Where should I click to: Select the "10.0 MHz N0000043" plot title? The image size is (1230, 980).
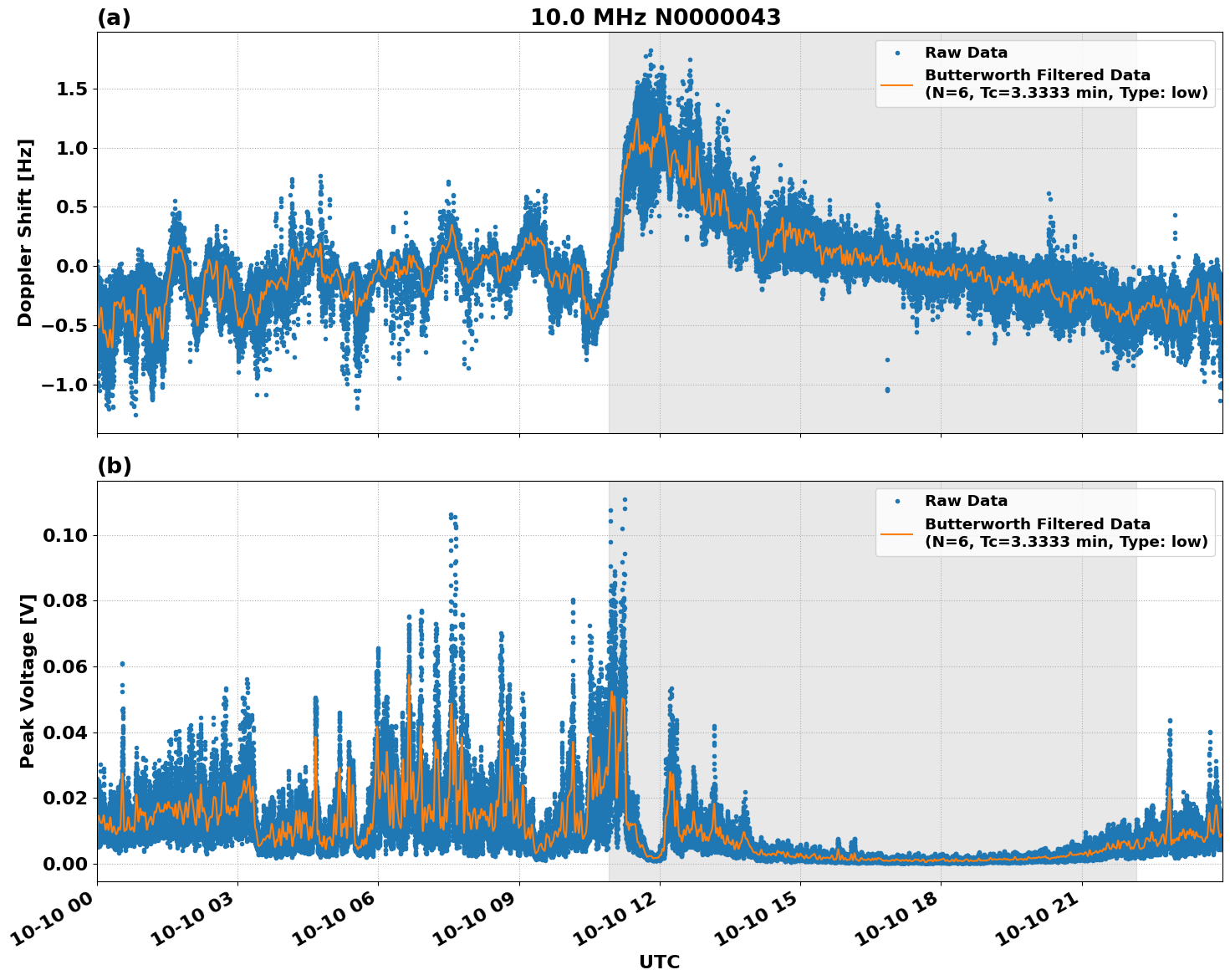[x=655, y=18]
